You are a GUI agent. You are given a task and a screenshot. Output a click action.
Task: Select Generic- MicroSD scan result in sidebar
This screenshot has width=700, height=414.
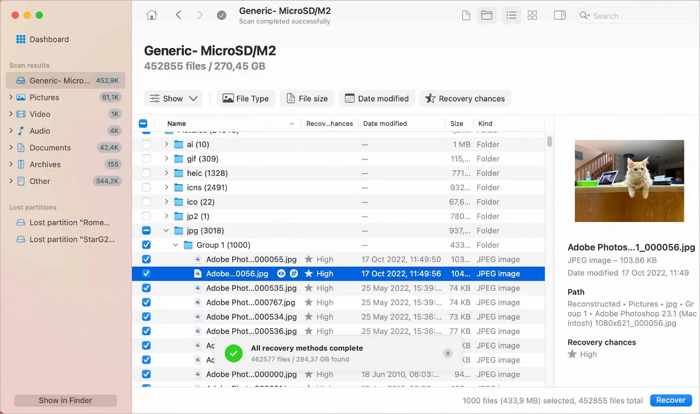(66, 80)
